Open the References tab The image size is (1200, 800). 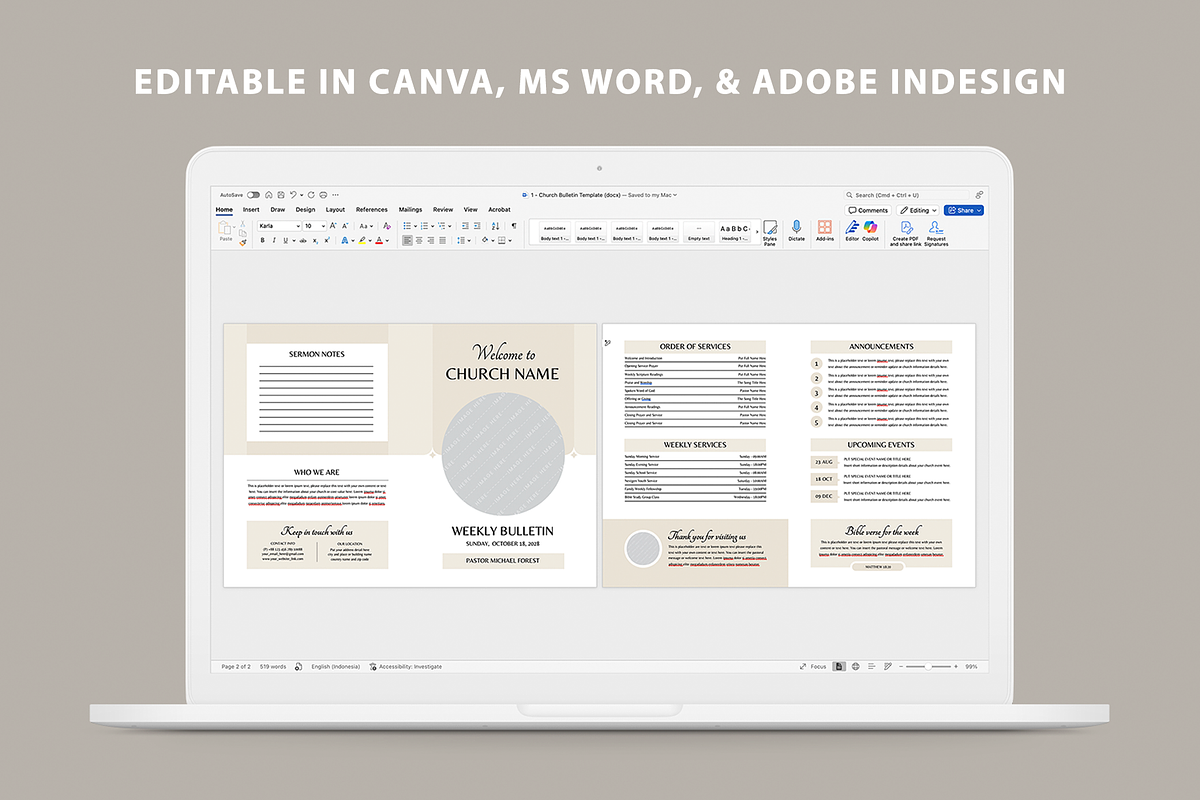pos(372,210)
